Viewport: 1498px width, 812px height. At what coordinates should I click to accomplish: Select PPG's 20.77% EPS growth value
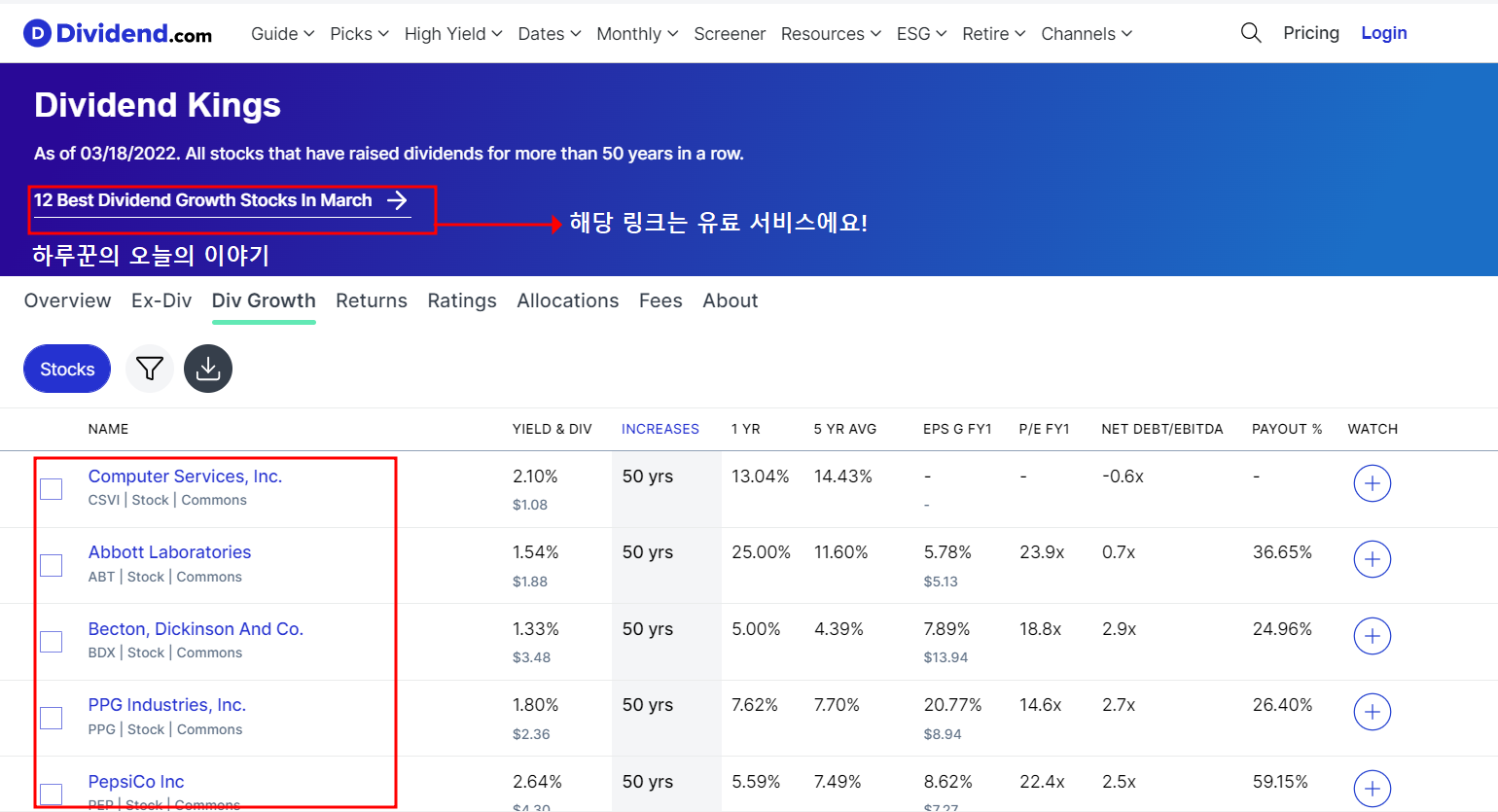[x=952, y=705]
